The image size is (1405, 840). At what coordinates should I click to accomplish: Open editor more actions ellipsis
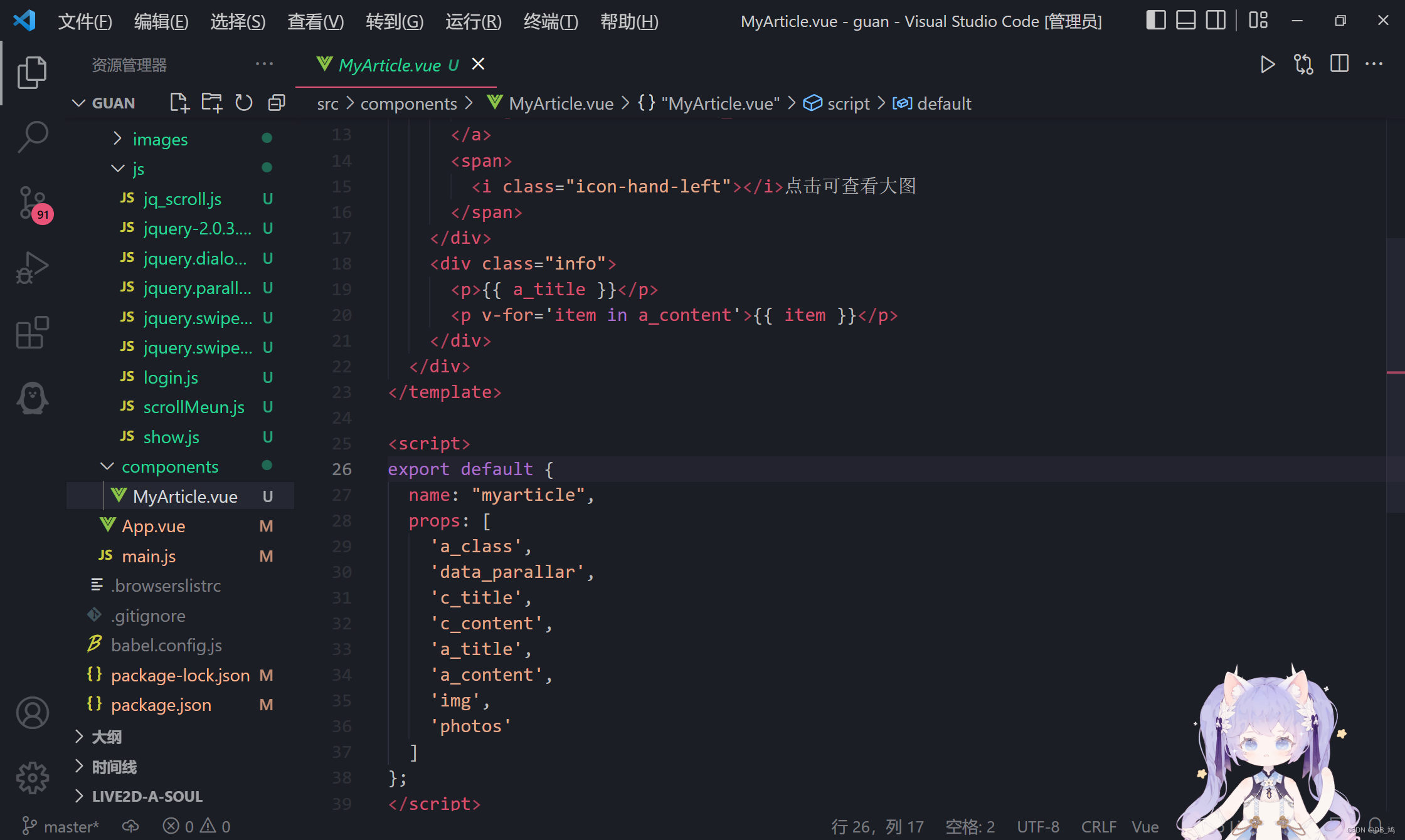1374,64
